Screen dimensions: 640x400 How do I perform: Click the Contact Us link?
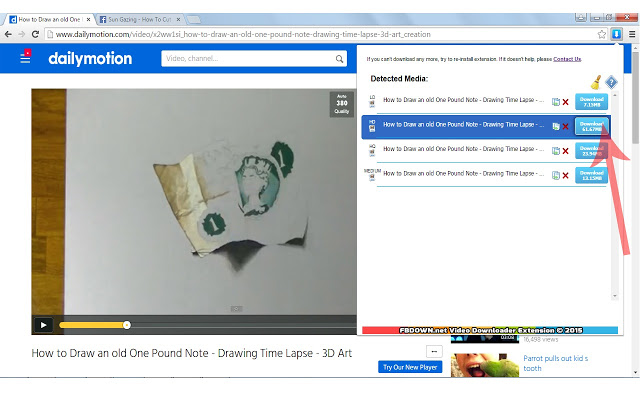click(567, 59)
